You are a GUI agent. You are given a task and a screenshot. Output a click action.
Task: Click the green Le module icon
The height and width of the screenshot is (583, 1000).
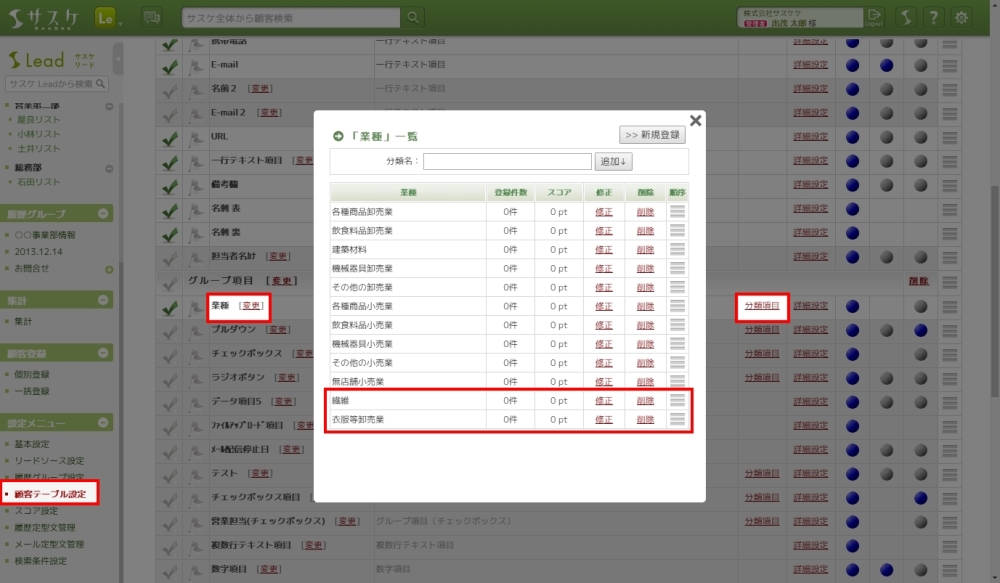108,17
